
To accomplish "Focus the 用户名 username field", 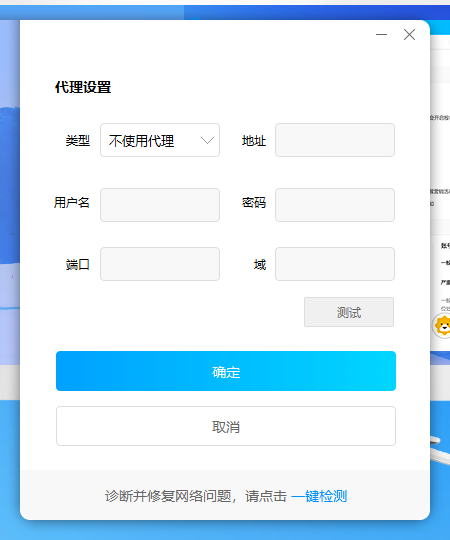I will click(160, 205).
